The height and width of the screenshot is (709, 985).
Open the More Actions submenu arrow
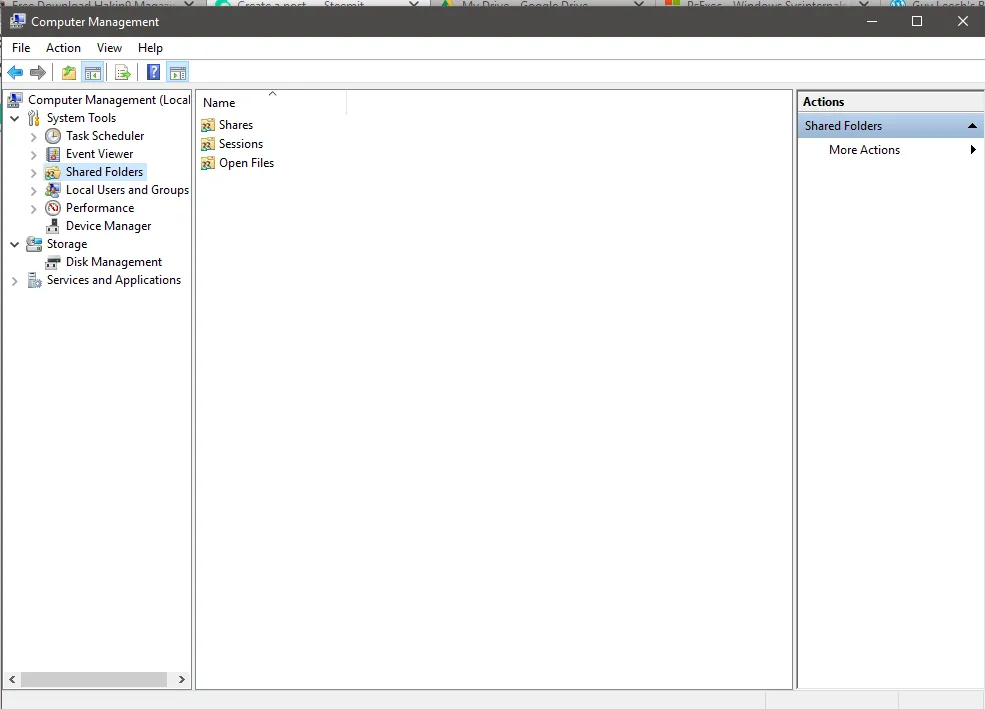973,149
